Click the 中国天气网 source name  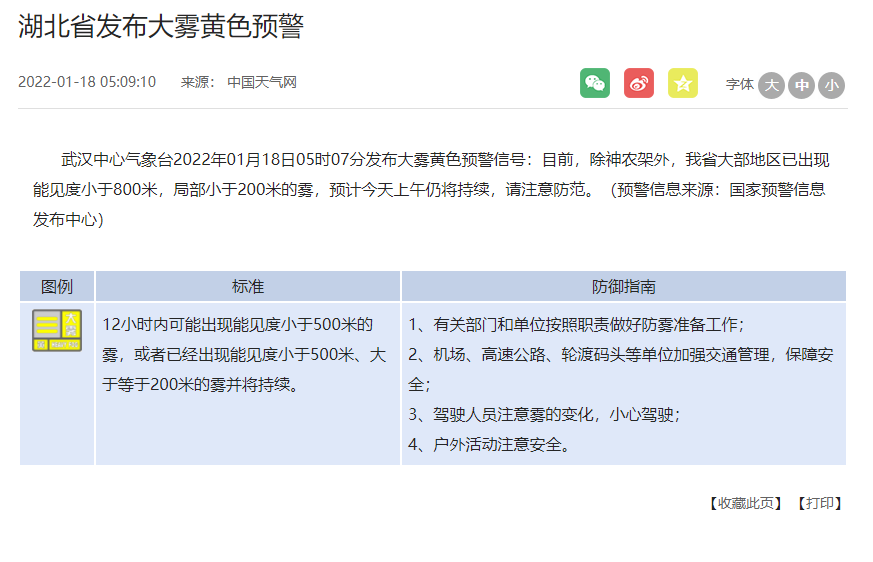click(x=262, y=82)
